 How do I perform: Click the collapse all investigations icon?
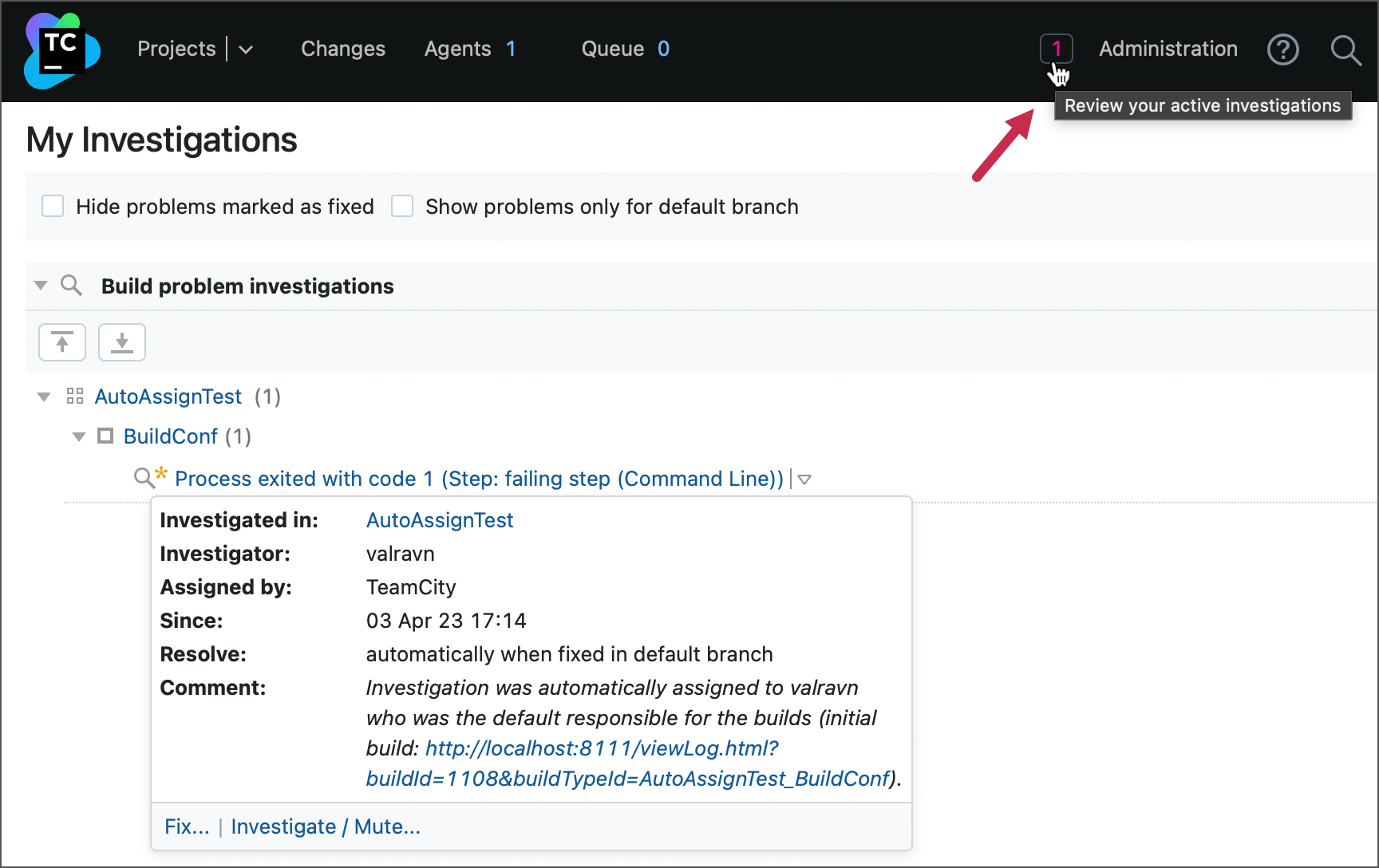tap(62, 341)
